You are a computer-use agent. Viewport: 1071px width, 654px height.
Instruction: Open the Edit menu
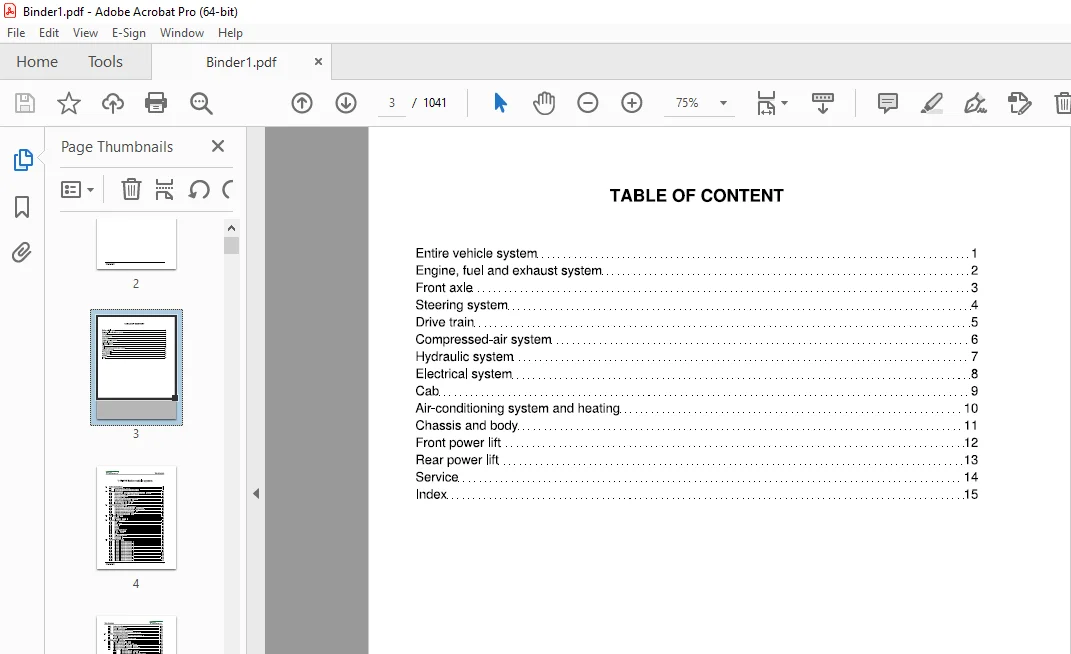[x=48, y=33]
